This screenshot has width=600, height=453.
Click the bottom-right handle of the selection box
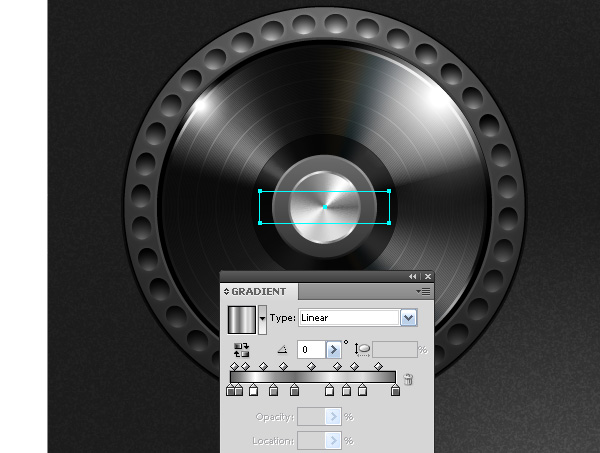point(389,223)
